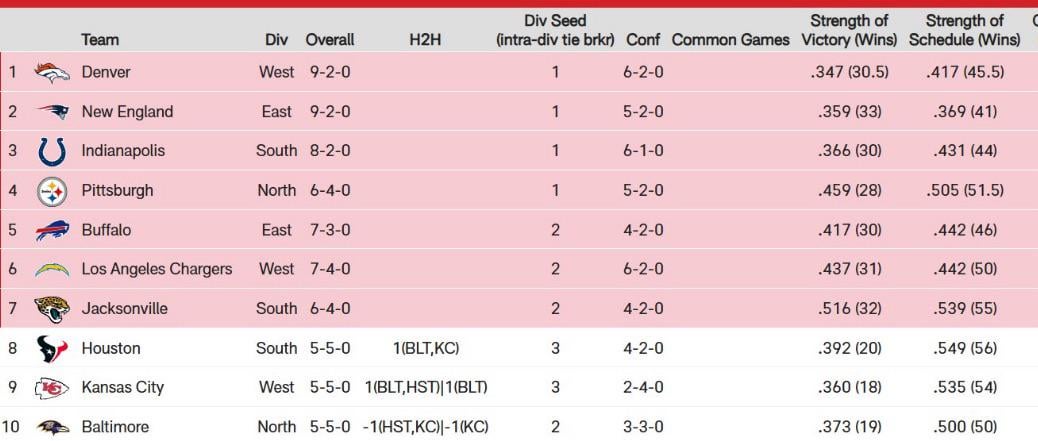Open the Jacksonville team name link
This screenshot has width=1038, height=441.
pos(124,309)
